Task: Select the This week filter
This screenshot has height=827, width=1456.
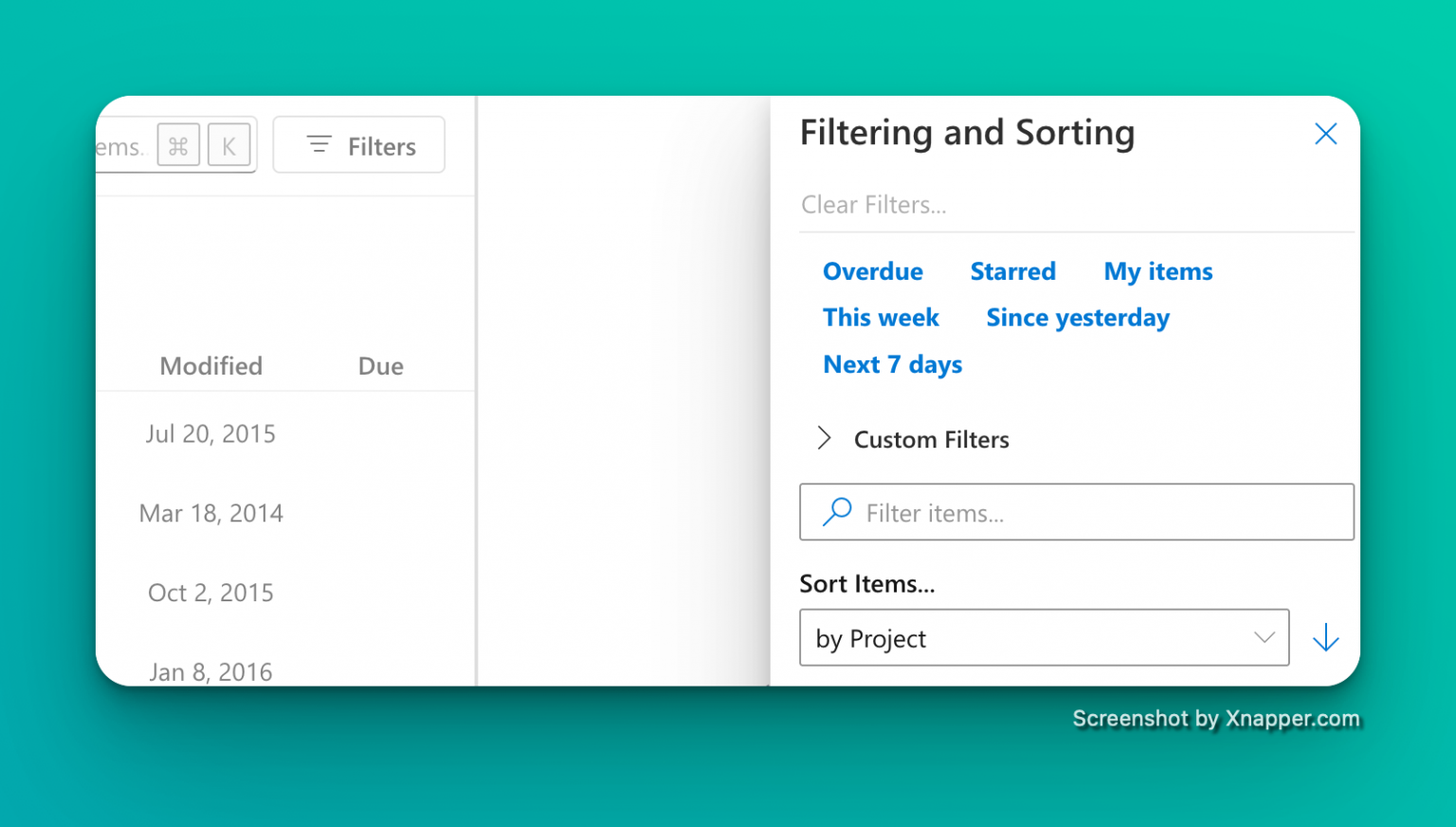Action: [x=881, y=318]
